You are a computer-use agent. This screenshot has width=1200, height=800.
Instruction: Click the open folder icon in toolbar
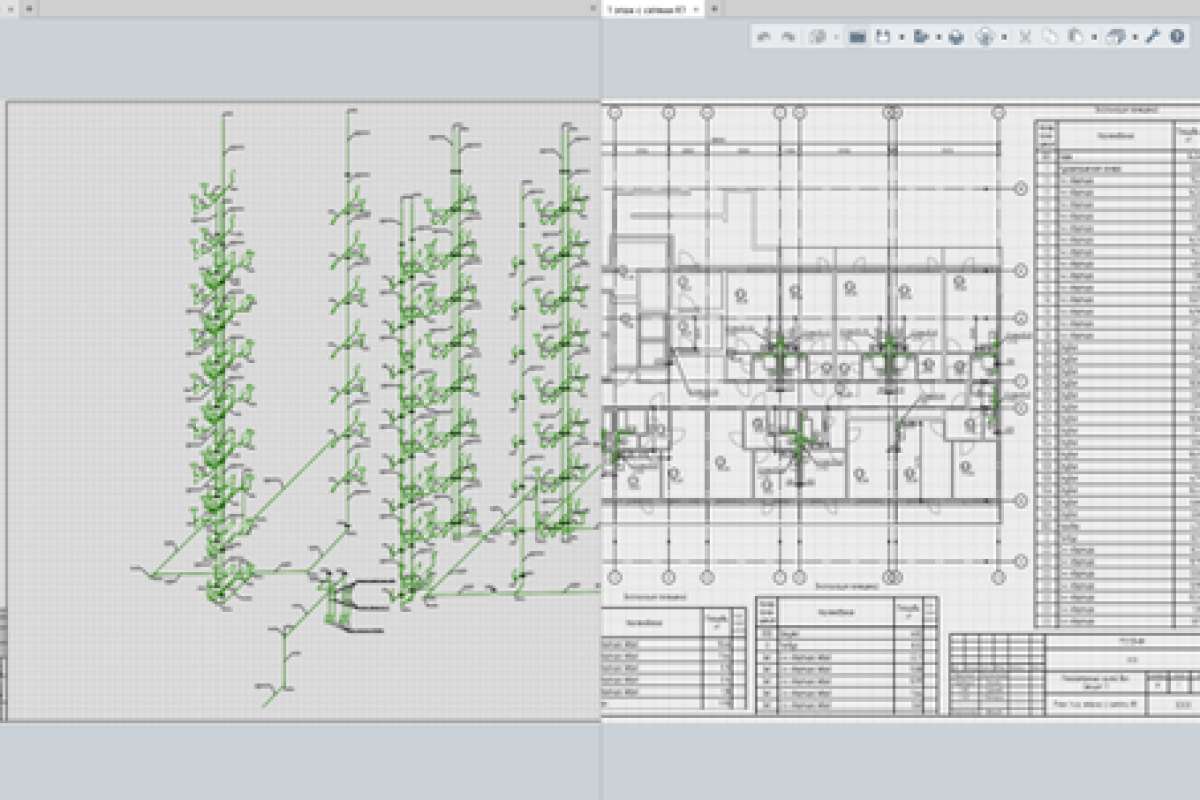(x=857, y=37)
